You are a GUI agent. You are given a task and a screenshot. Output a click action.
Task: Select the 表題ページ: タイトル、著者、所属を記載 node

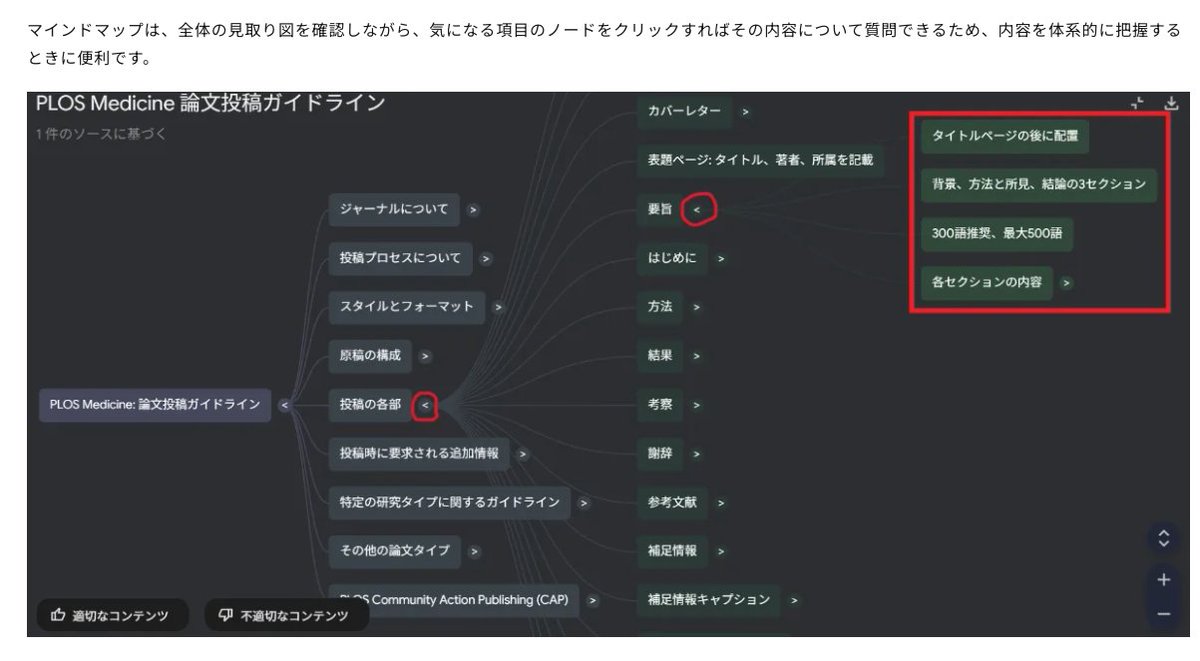click(x=761, y=160)
